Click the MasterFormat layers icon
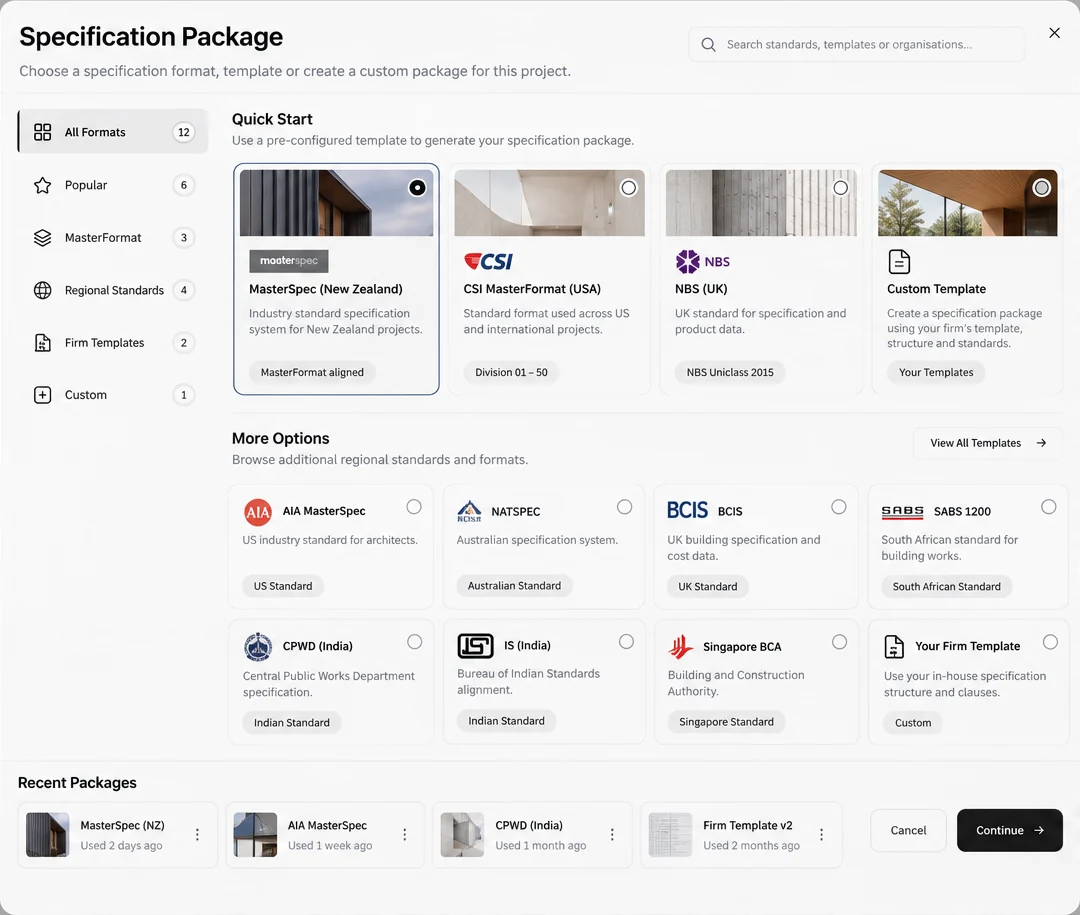Screen dimensions: 1080x915 coord(43,238)
